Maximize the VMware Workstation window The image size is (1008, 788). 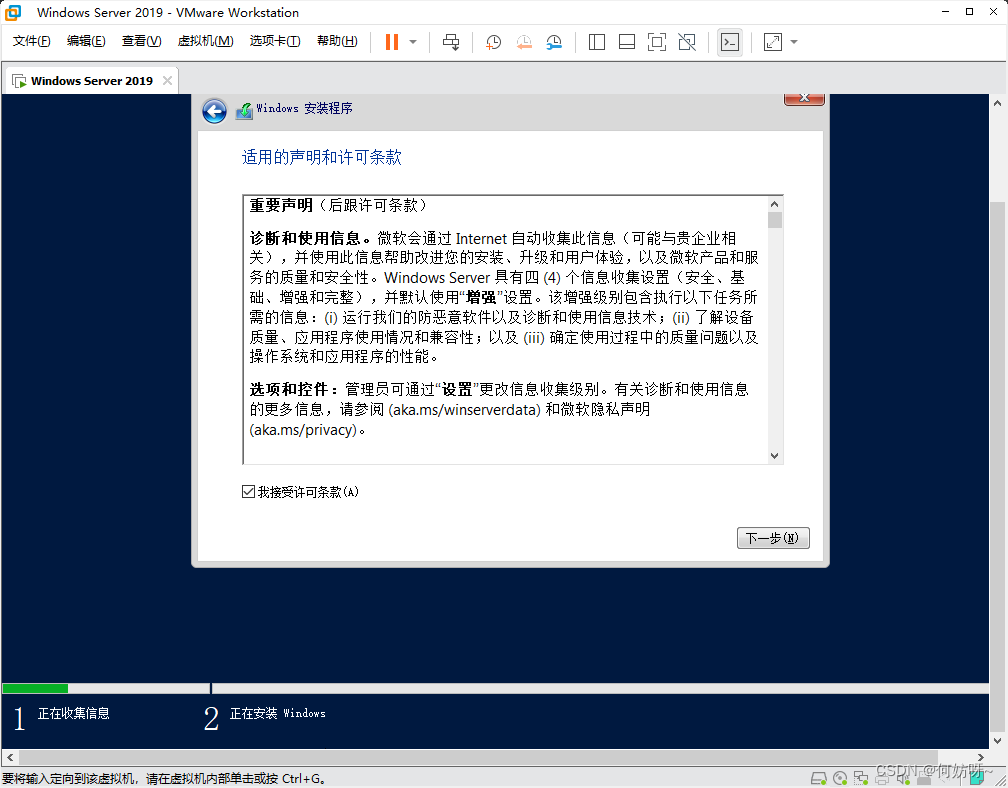[x=969, y=12]
